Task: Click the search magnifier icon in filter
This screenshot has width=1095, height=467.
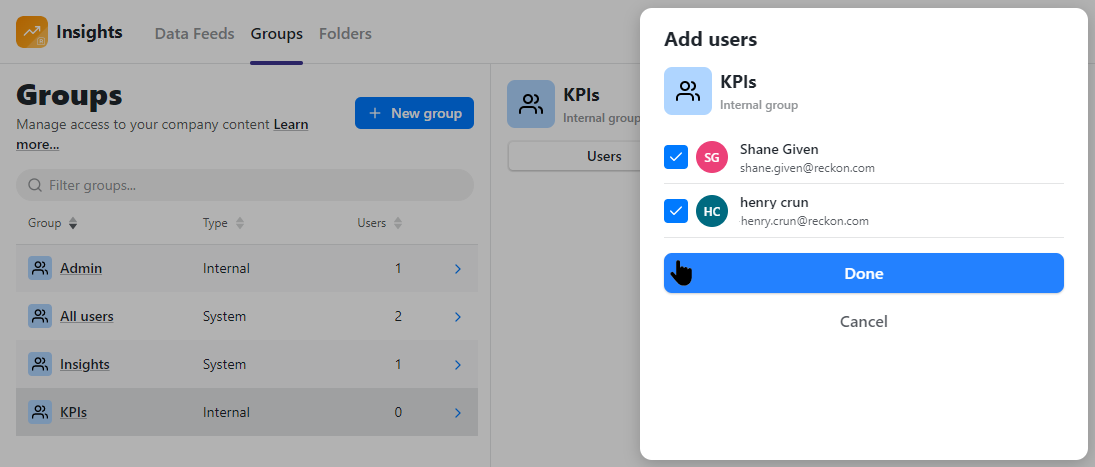Action: 35,186
